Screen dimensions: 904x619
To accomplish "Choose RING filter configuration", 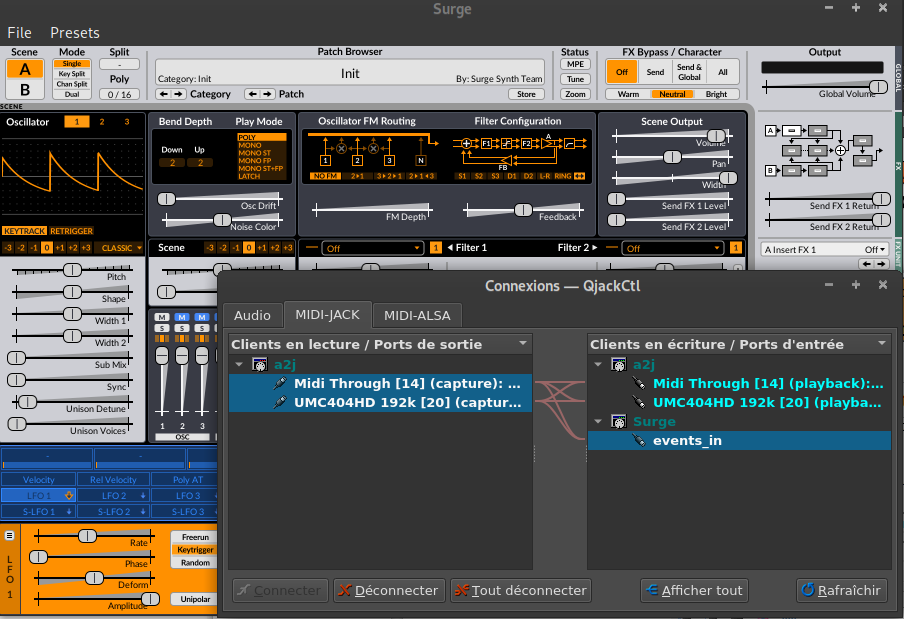I will [562, 176].
